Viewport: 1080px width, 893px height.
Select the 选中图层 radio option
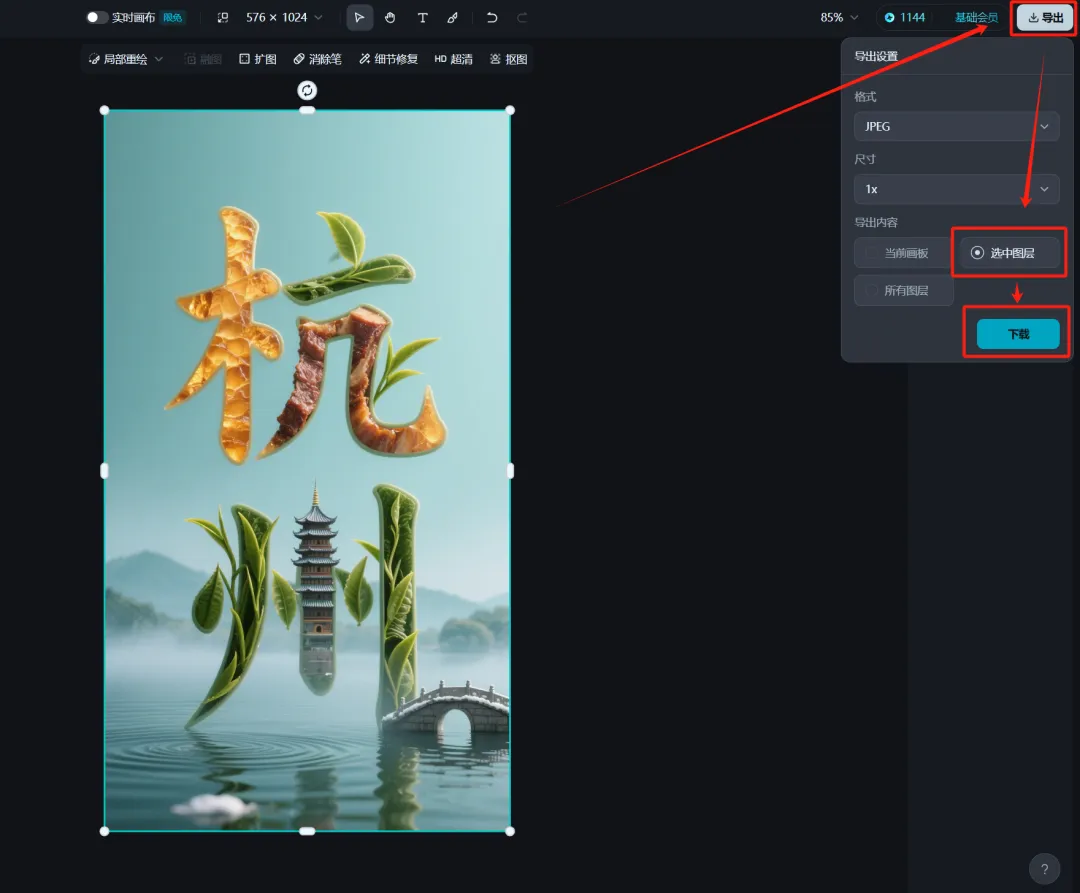click(x=1010, y=253)
